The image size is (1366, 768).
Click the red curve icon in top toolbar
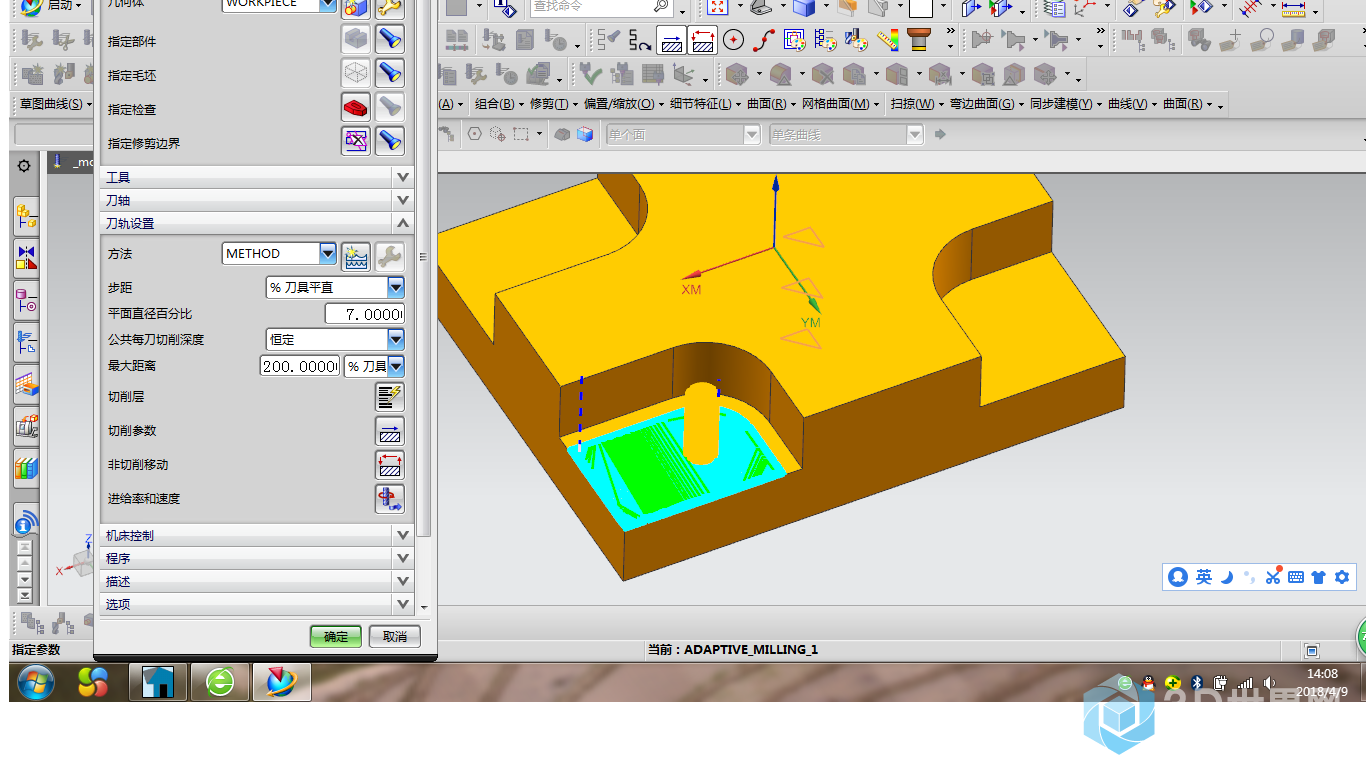pos(764,40)
